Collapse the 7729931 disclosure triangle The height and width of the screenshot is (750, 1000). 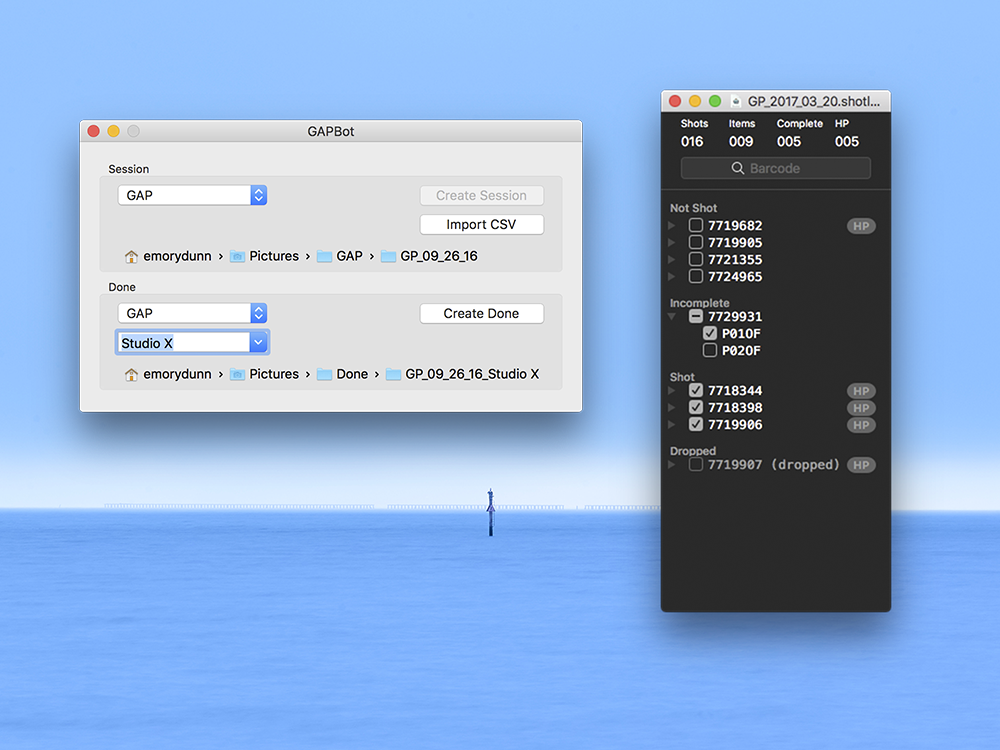coord(673,317)
